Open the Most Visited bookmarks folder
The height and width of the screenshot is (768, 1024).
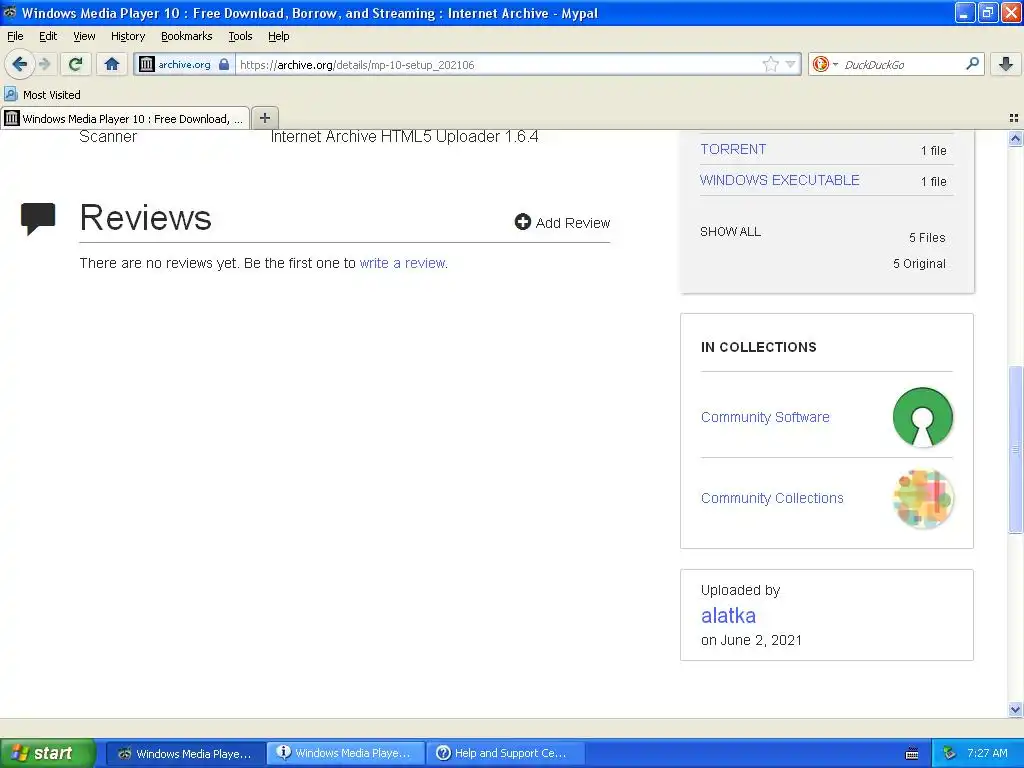point(43,95)
